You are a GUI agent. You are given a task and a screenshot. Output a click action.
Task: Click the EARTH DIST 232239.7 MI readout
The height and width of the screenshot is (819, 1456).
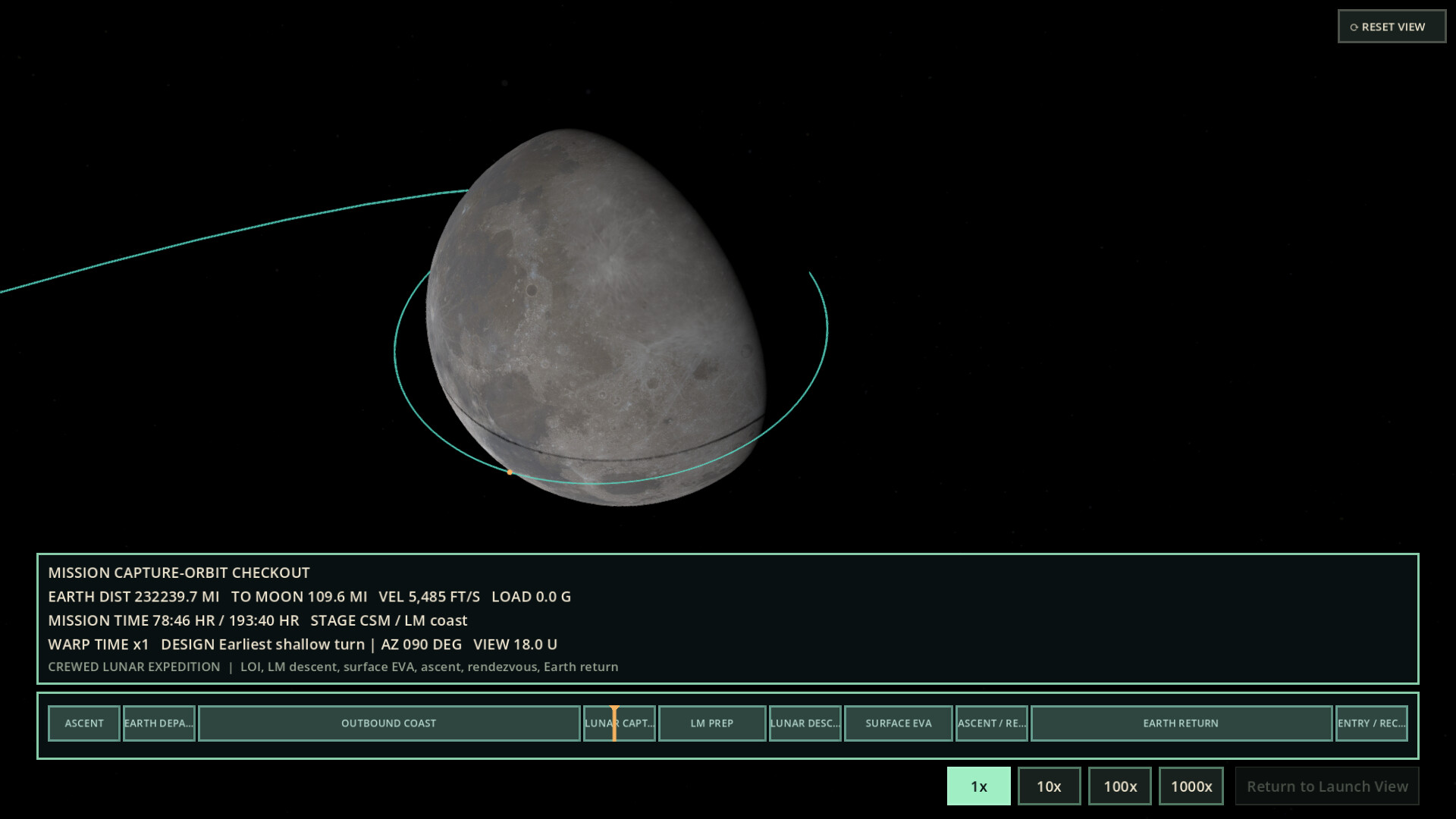pos(133,597)
